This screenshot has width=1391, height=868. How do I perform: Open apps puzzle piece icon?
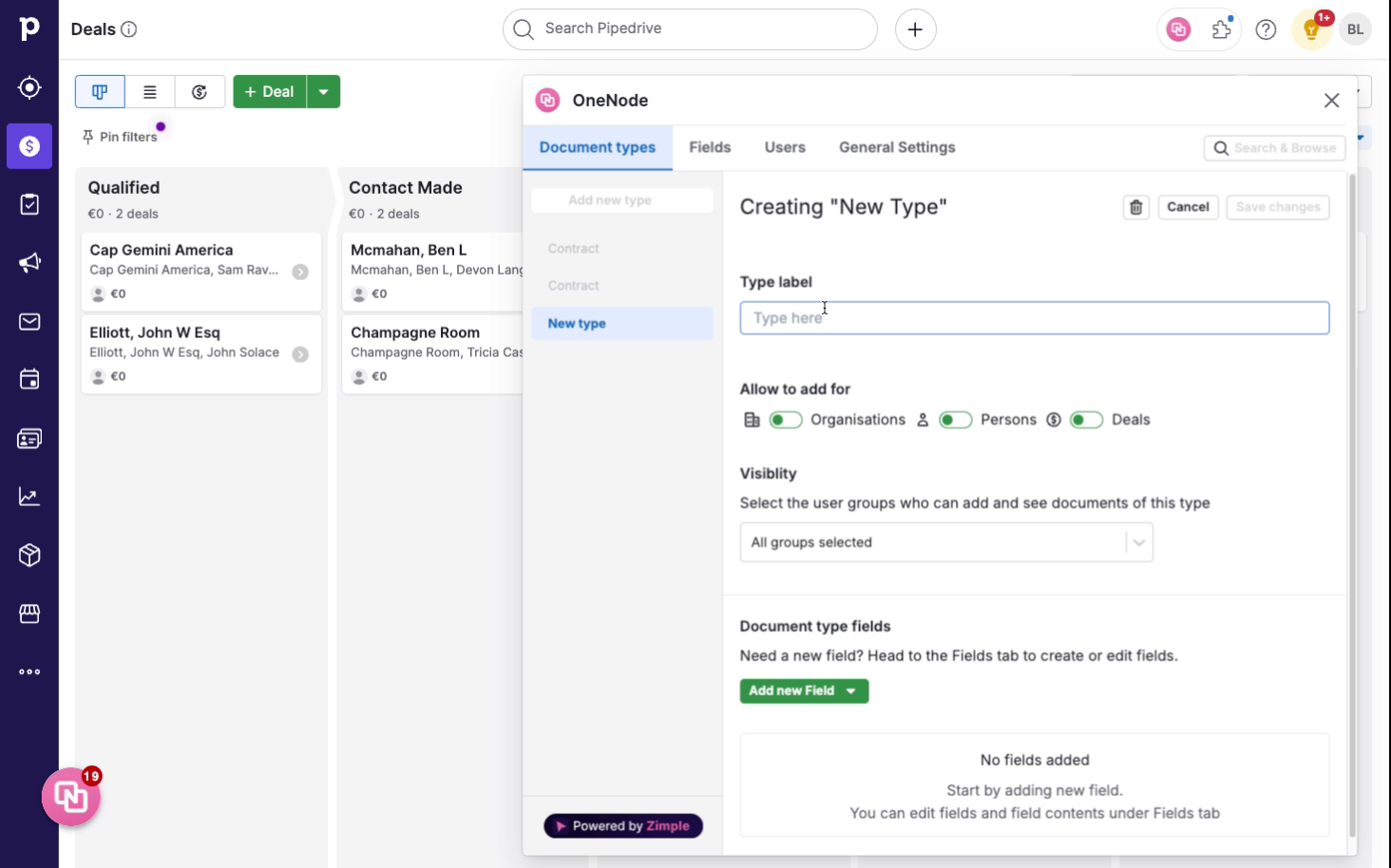(1222, 29)
